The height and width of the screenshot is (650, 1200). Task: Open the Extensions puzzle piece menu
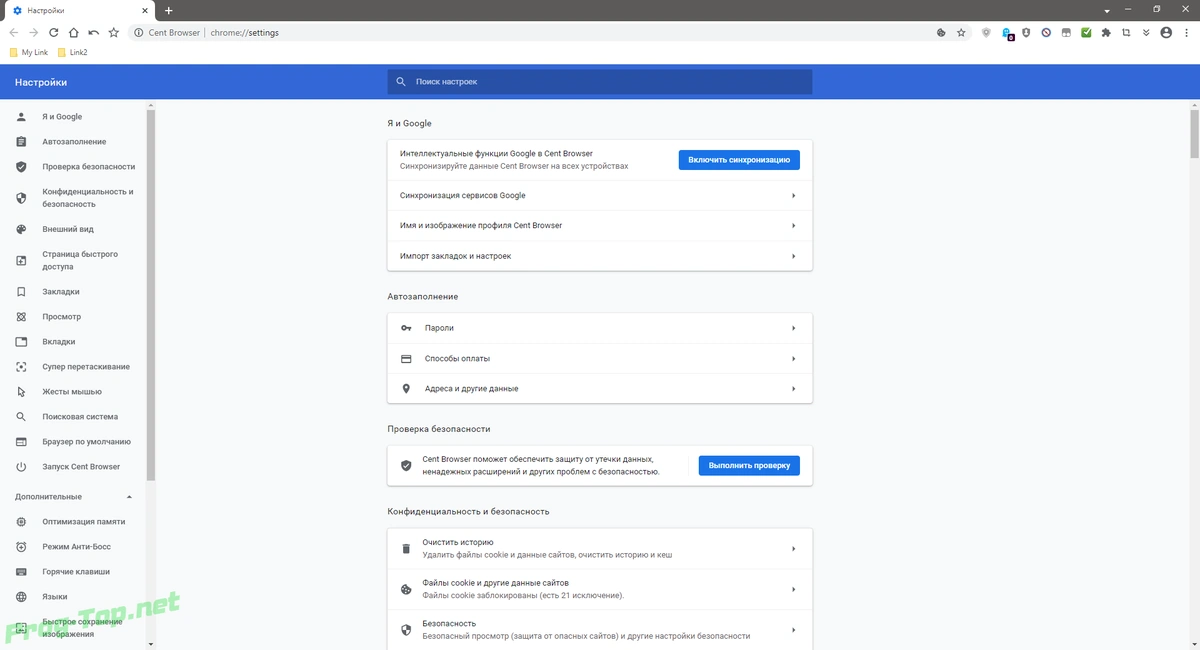(x=1106, y=32)
